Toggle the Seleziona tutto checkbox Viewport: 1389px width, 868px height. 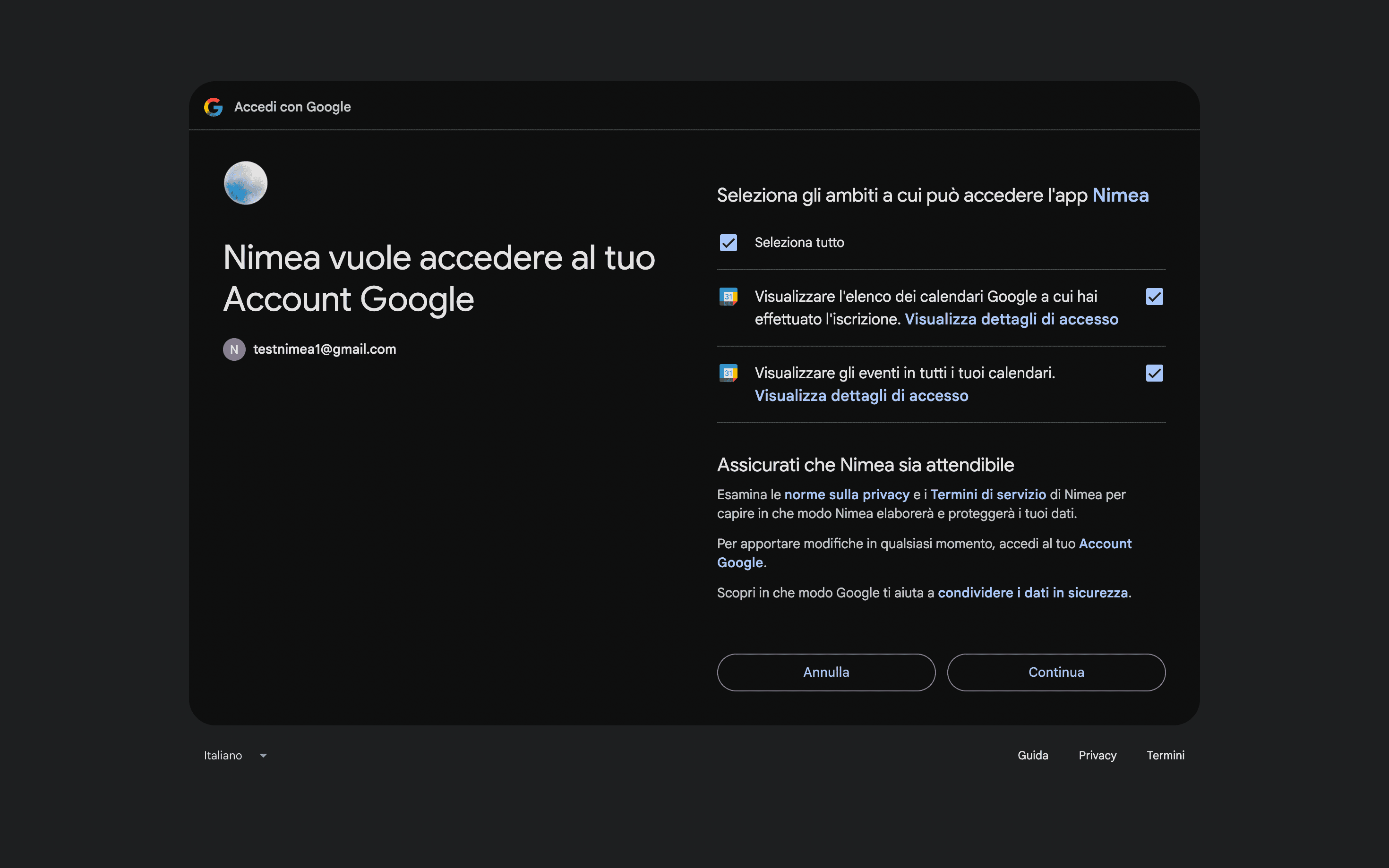(728, 243)
